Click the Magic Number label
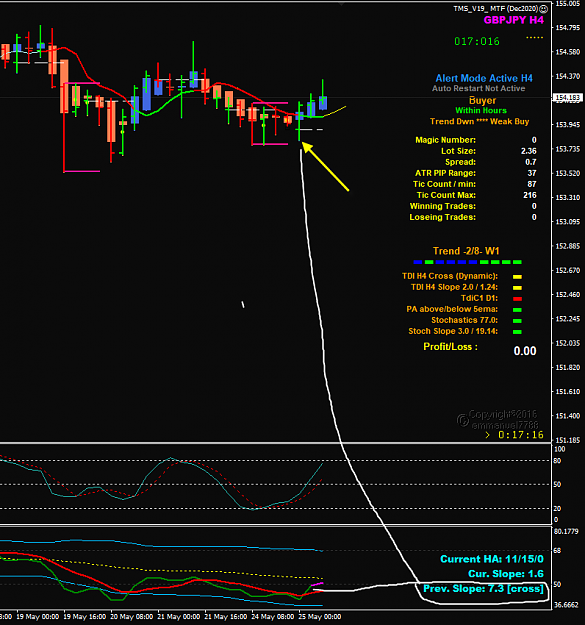585x625 pixels. [446, 140]
